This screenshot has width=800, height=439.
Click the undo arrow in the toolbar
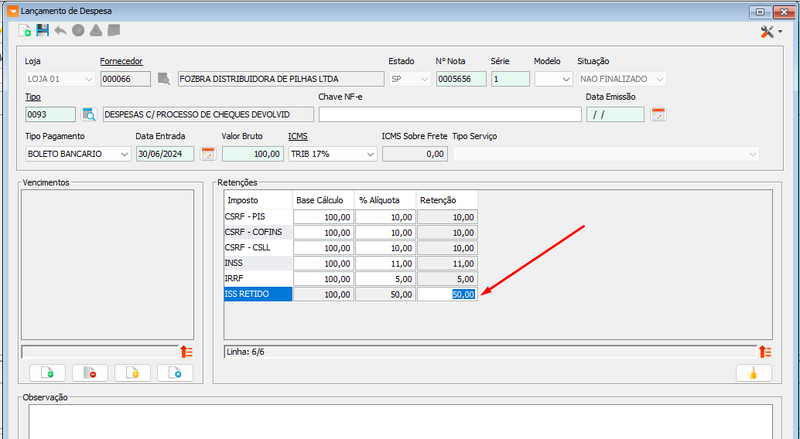[x=60, y=31]
